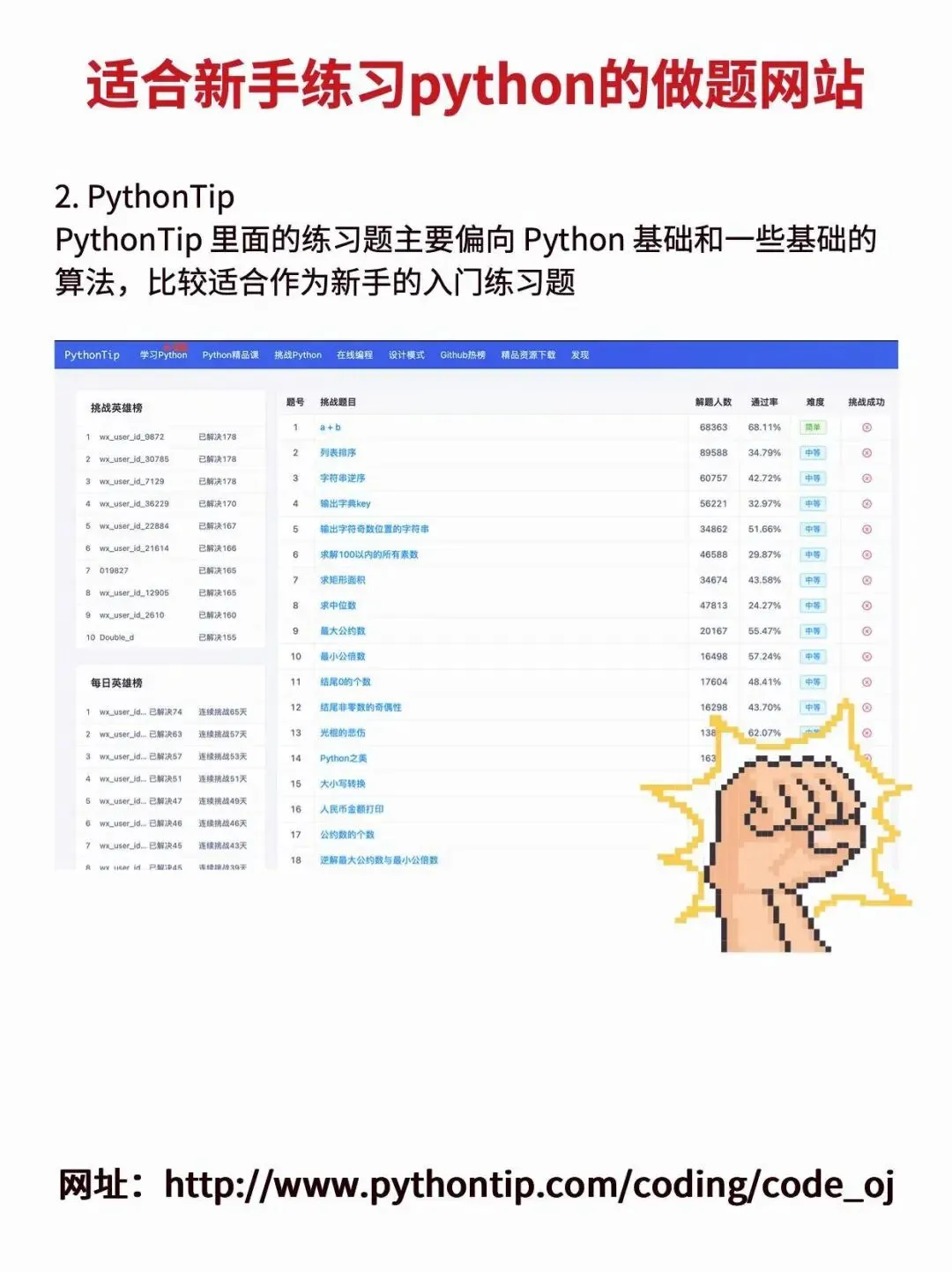
Task: Open the Python之美 challenge
Action: [343, 759]
